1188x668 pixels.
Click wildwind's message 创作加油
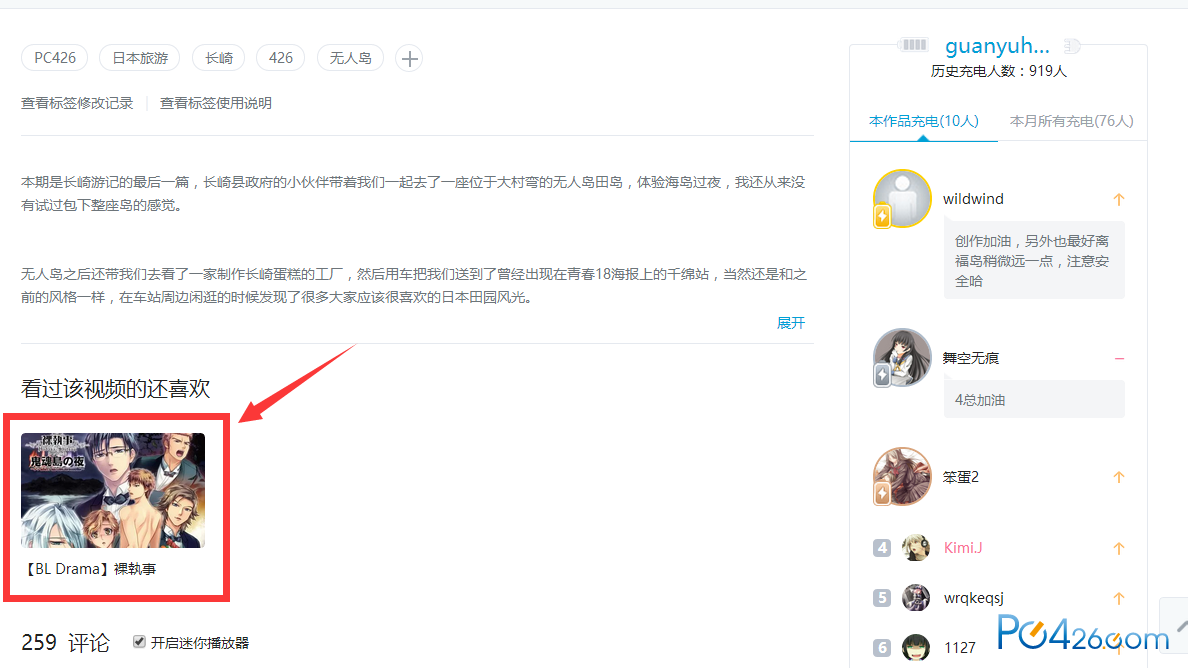click(x=1034, y=261)
